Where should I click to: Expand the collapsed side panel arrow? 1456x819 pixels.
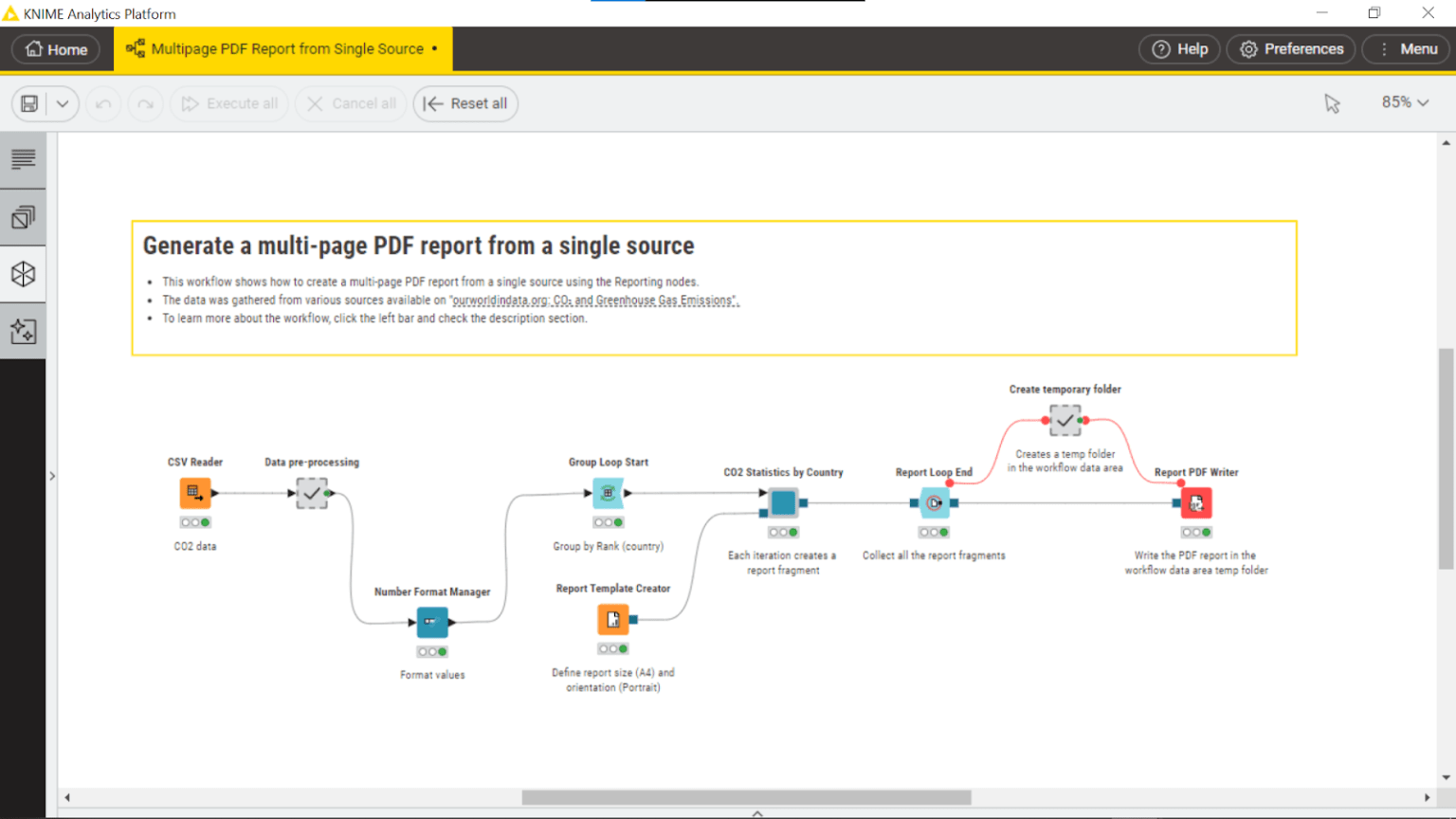[52, 476]
